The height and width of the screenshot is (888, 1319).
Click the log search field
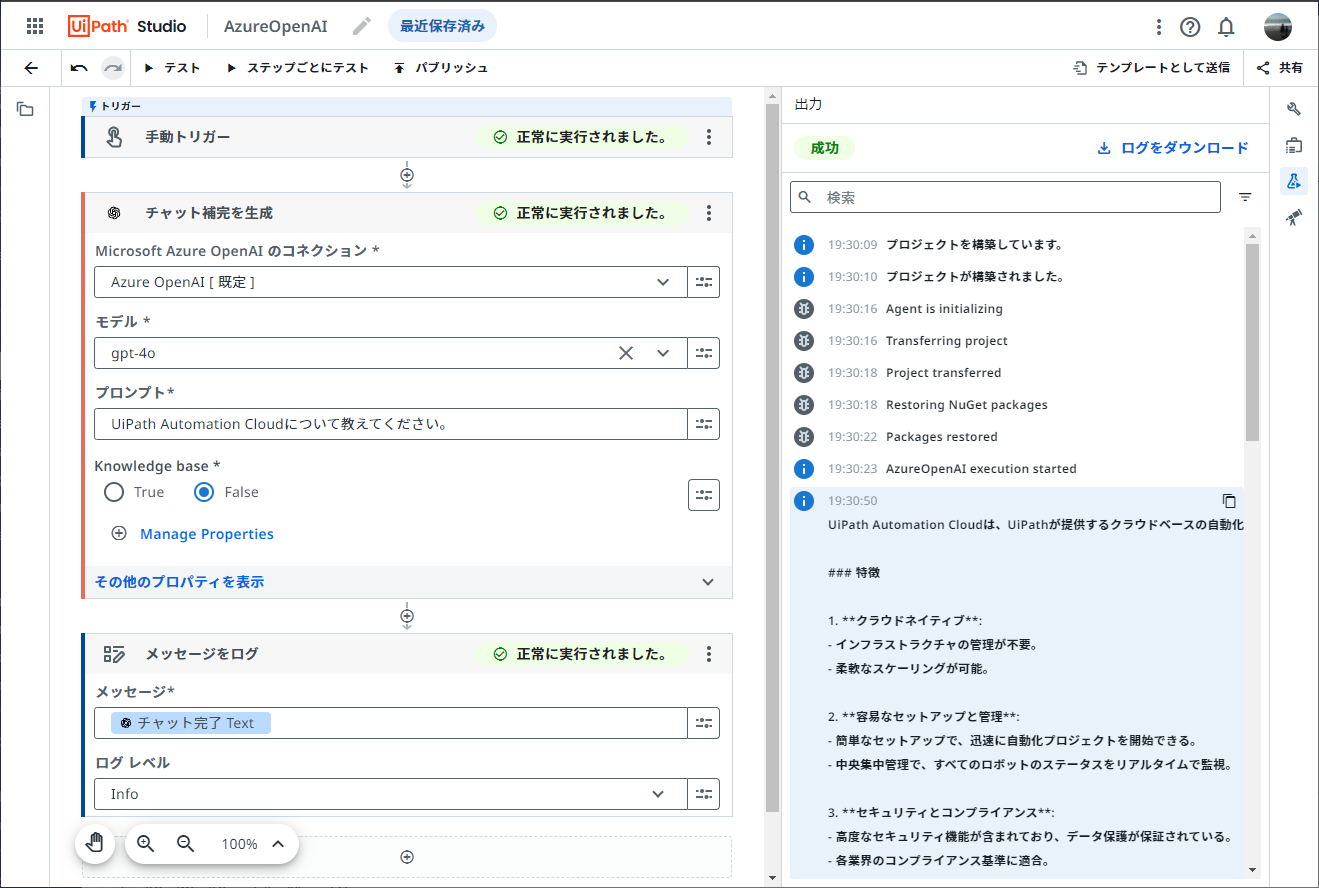pos(1000,197)
